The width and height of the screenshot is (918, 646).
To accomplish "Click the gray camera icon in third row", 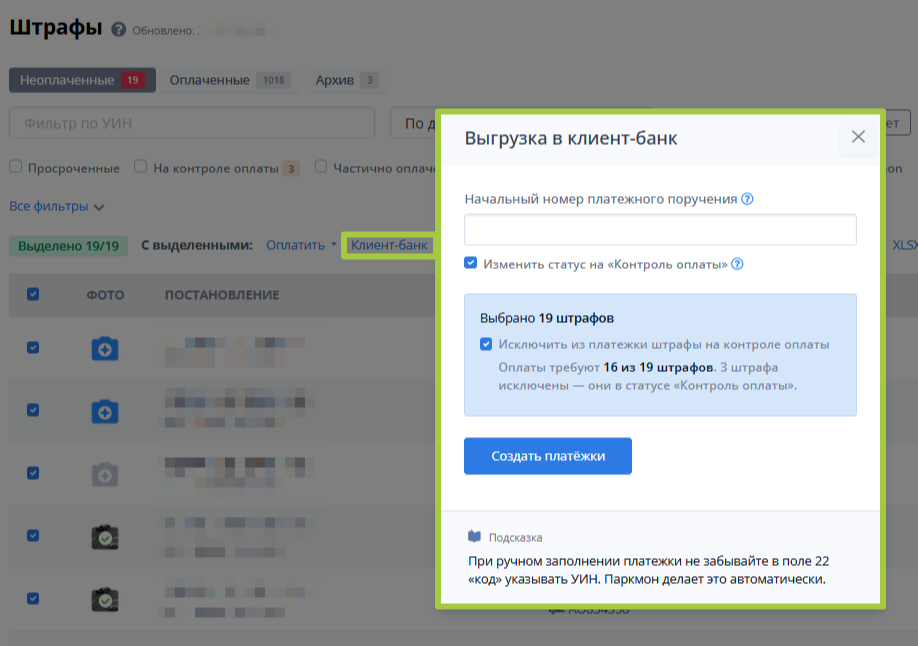I will pos(105,474).
